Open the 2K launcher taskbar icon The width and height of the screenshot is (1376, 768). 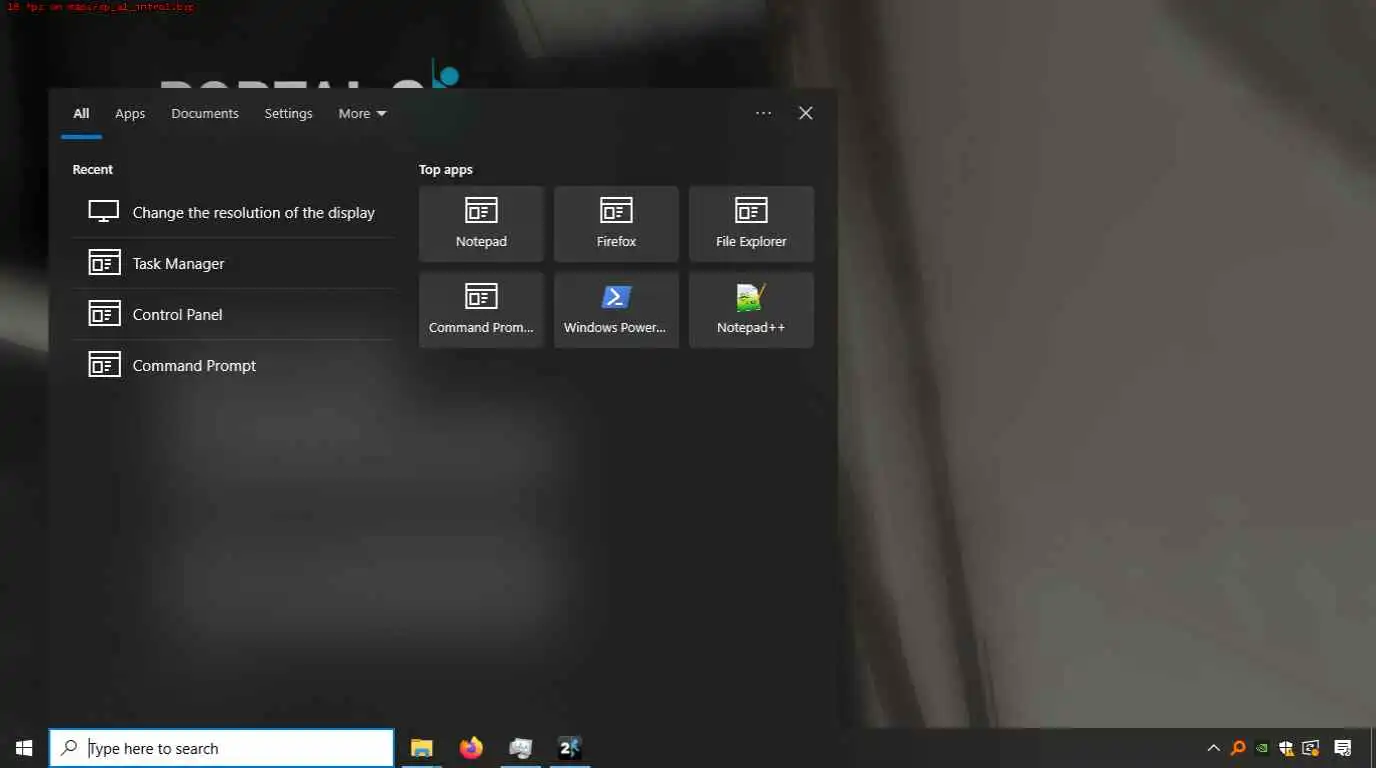[569, 748]
